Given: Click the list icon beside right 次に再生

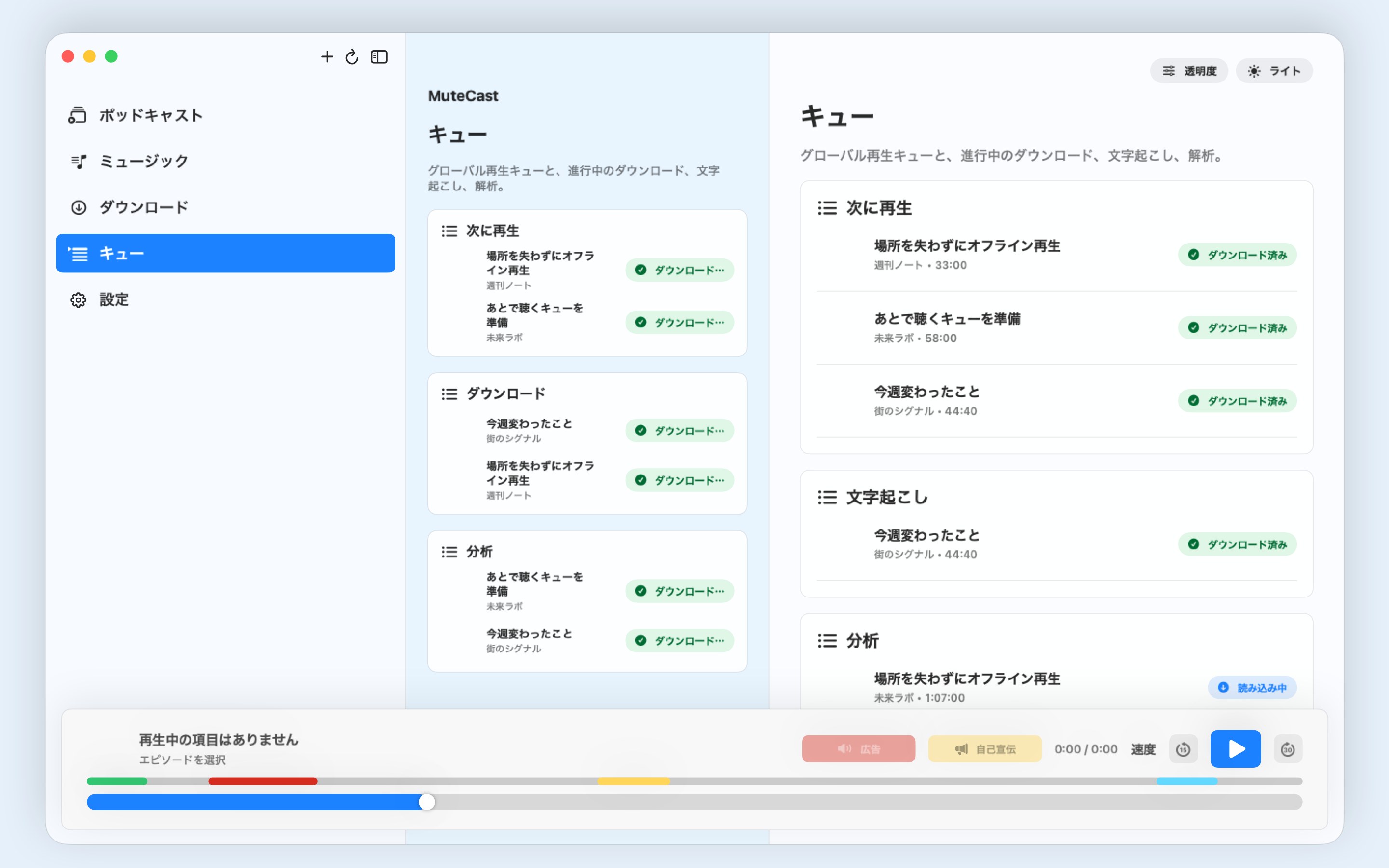Looking at the screenshot, I should pyautogui.click(x=827, y=208).
